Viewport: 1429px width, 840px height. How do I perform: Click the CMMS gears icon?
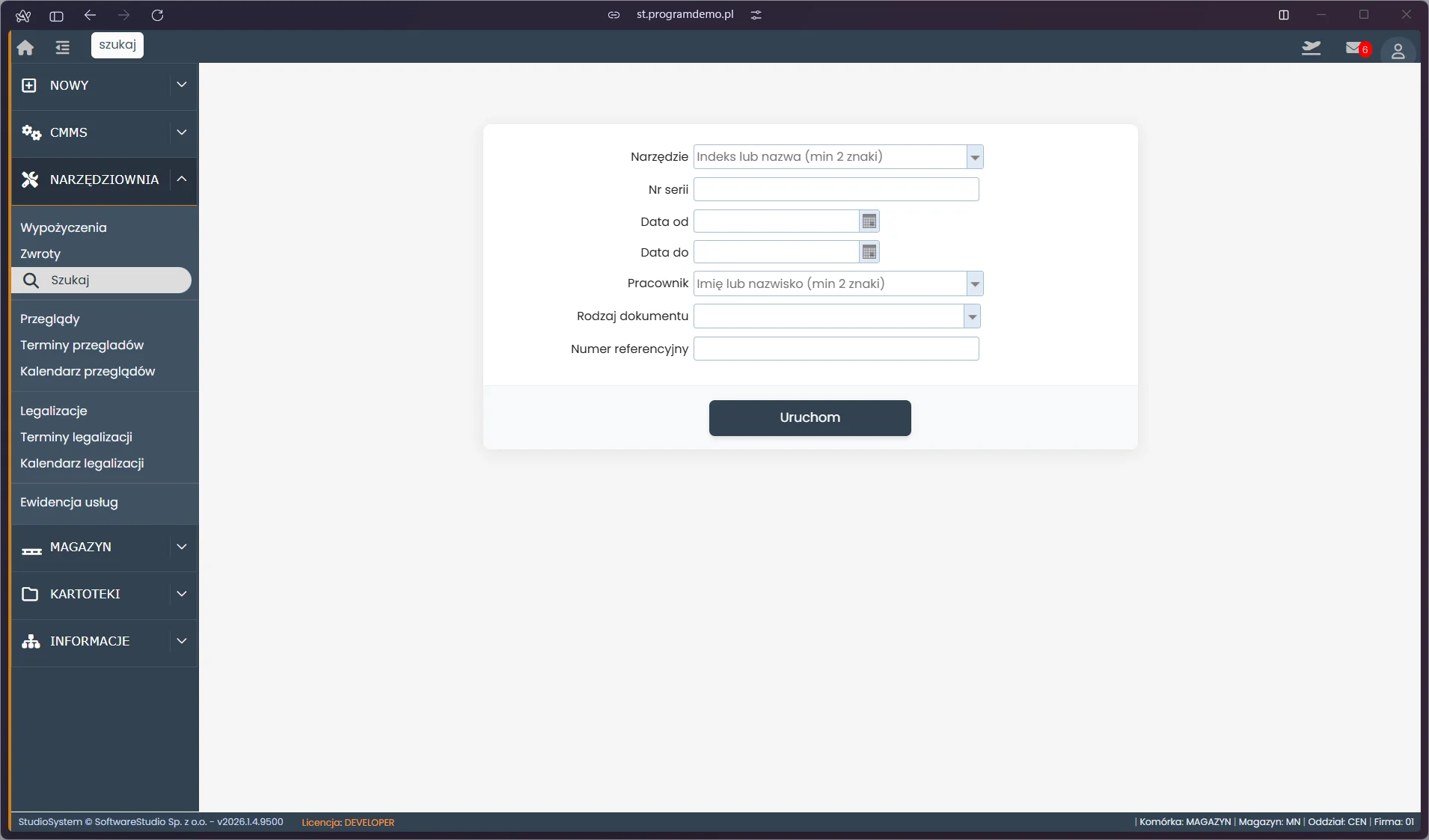click(x=31, y=132)
